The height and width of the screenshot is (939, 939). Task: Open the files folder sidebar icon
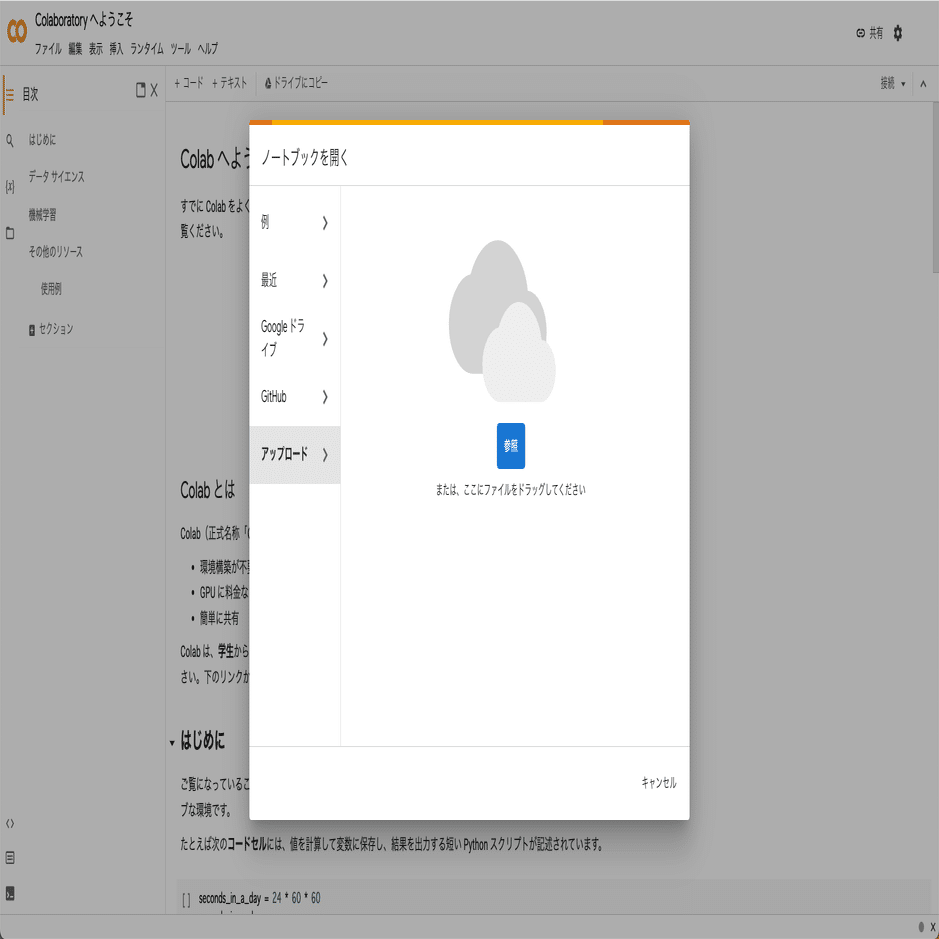pyautogui.click(x=10, y=233)
